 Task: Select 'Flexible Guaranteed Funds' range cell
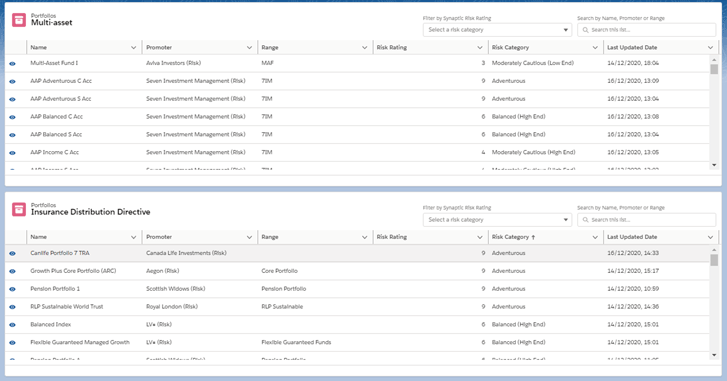pos(296,342)
